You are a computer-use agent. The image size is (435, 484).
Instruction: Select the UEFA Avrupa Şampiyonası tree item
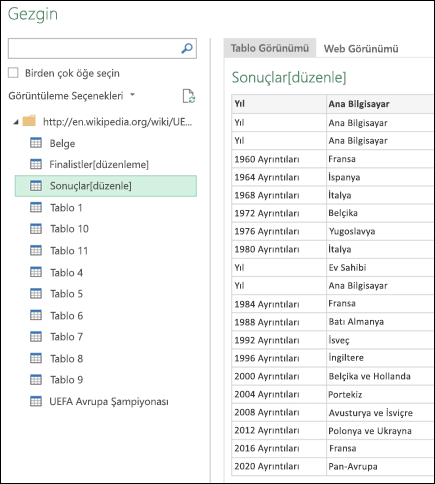[109, 401]
